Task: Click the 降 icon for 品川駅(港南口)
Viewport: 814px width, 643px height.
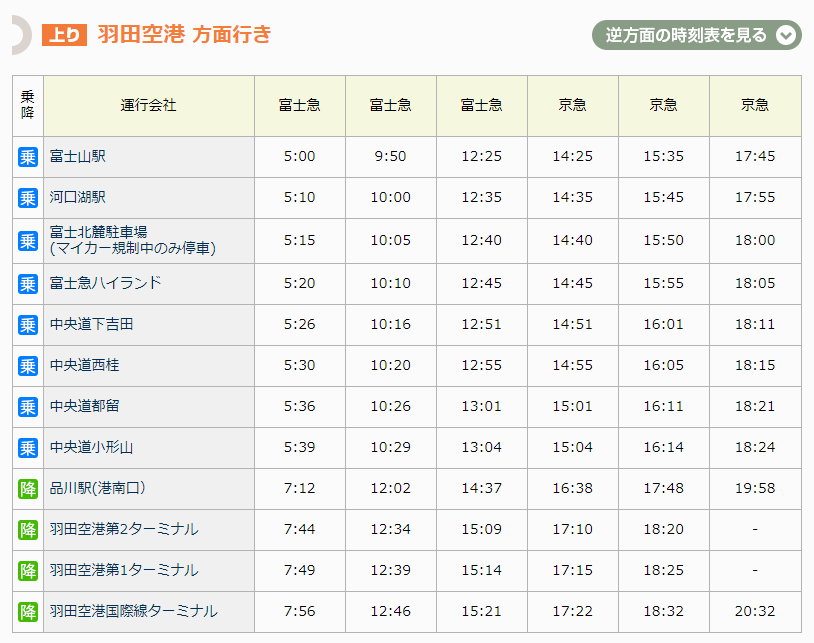Action: [x=28, y=489]
